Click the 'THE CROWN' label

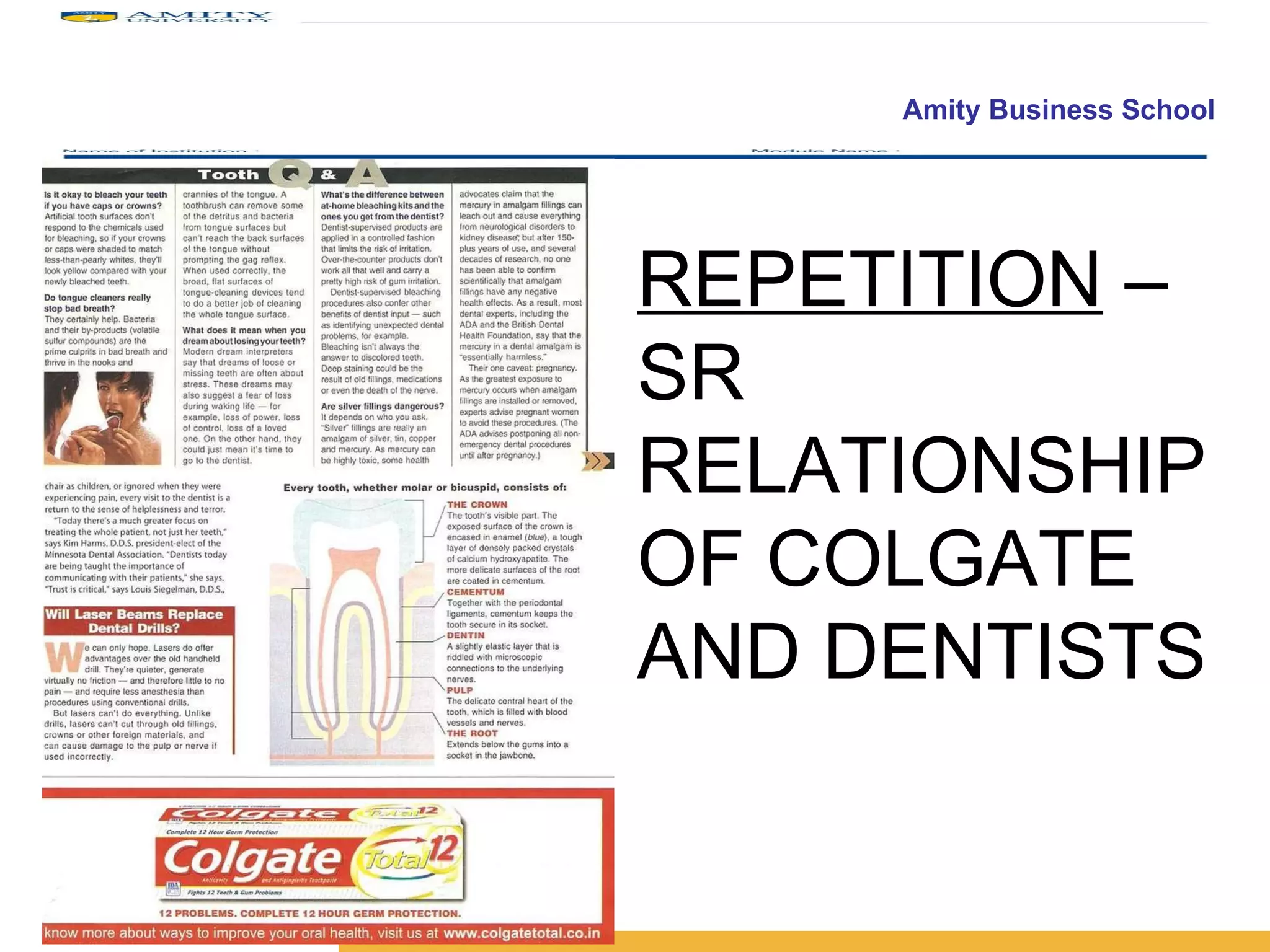(x=477, y=505)
